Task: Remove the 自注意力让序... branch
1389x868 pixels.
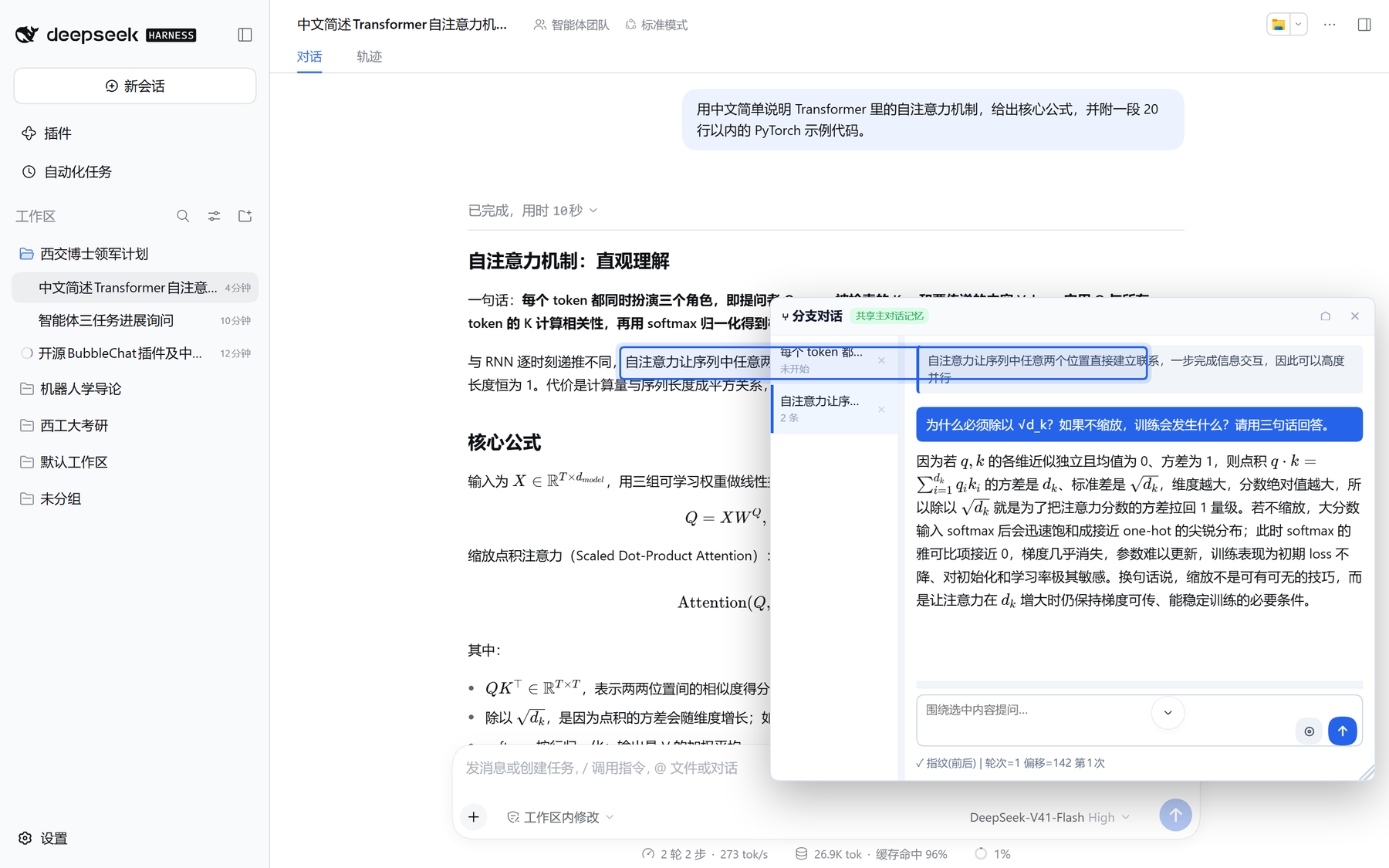Action: pos(881,409)
